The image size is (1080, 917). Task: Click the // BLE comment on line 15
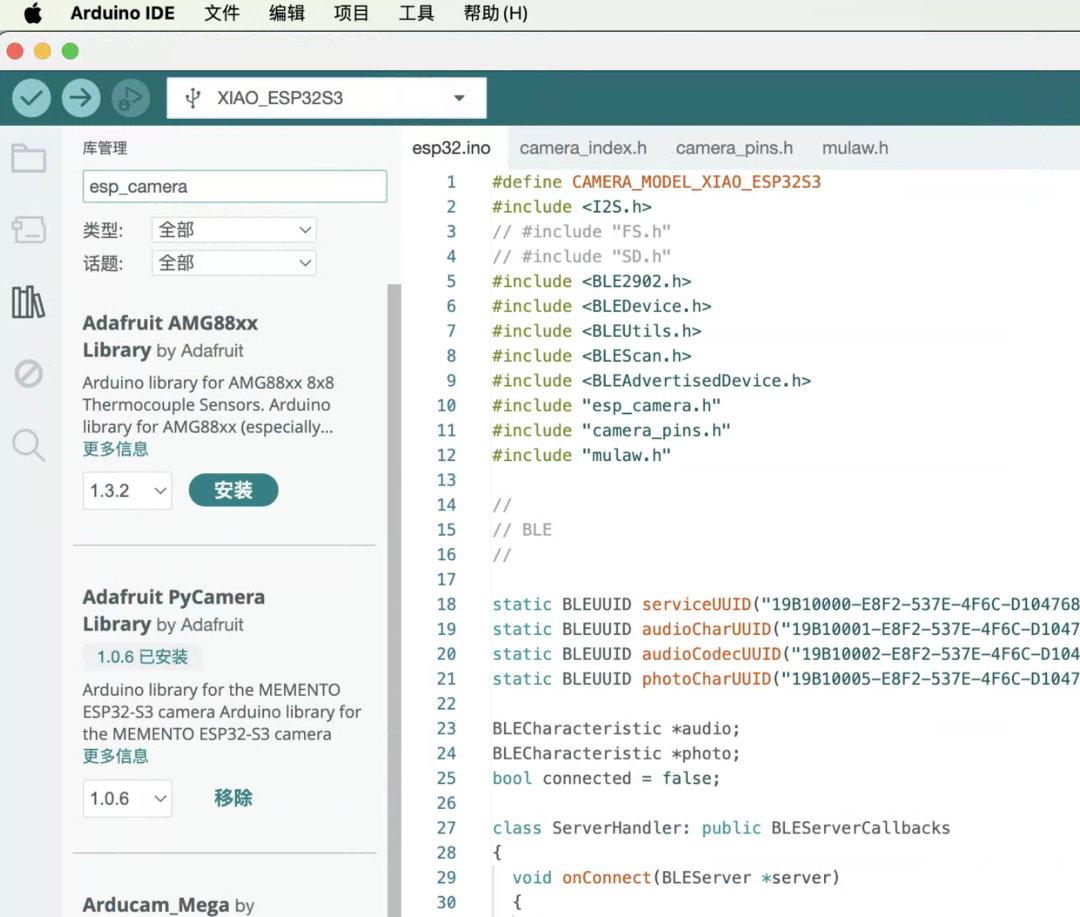[522, 530]
